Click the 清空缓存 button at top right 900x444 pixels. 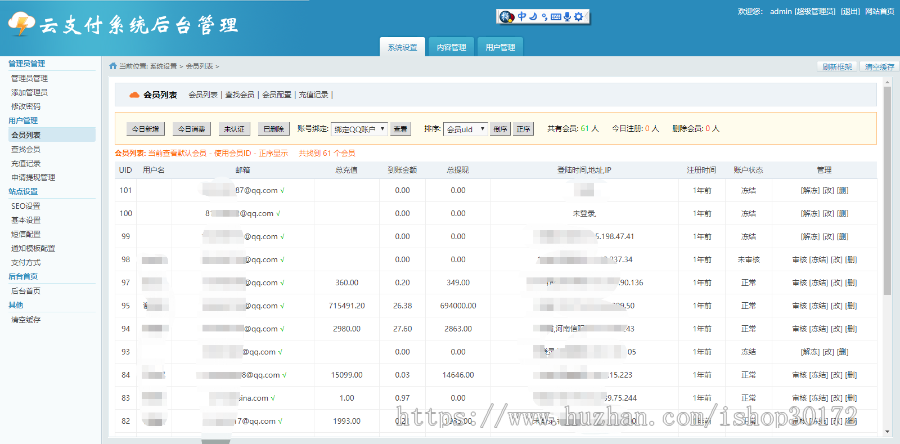click(879, 67)
